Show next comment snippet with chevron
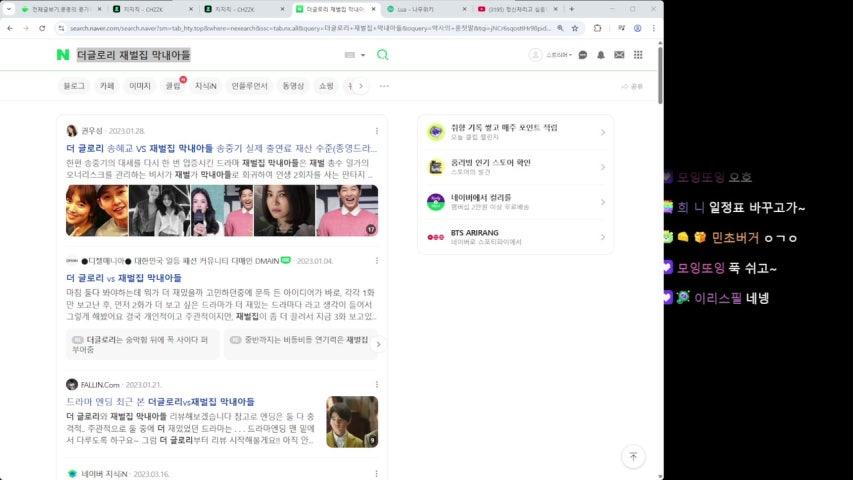 coord(378,344)
